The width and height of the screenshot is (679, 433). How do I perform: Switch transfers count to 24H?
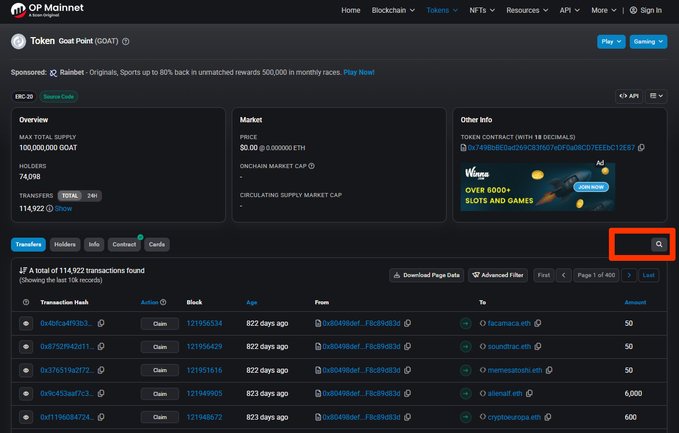[x=92, y=196]
